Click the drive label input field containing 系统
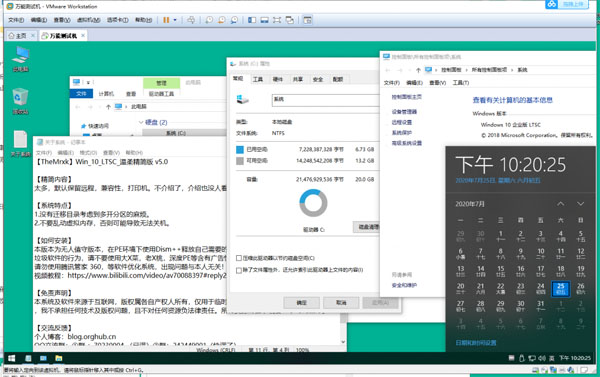 click(326, 100)
